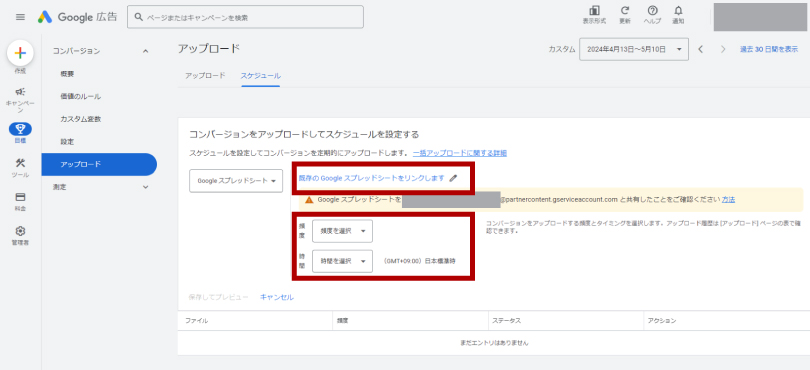Open カスタム変数 in side menu
810x370 pixels.
click(81, 119)
